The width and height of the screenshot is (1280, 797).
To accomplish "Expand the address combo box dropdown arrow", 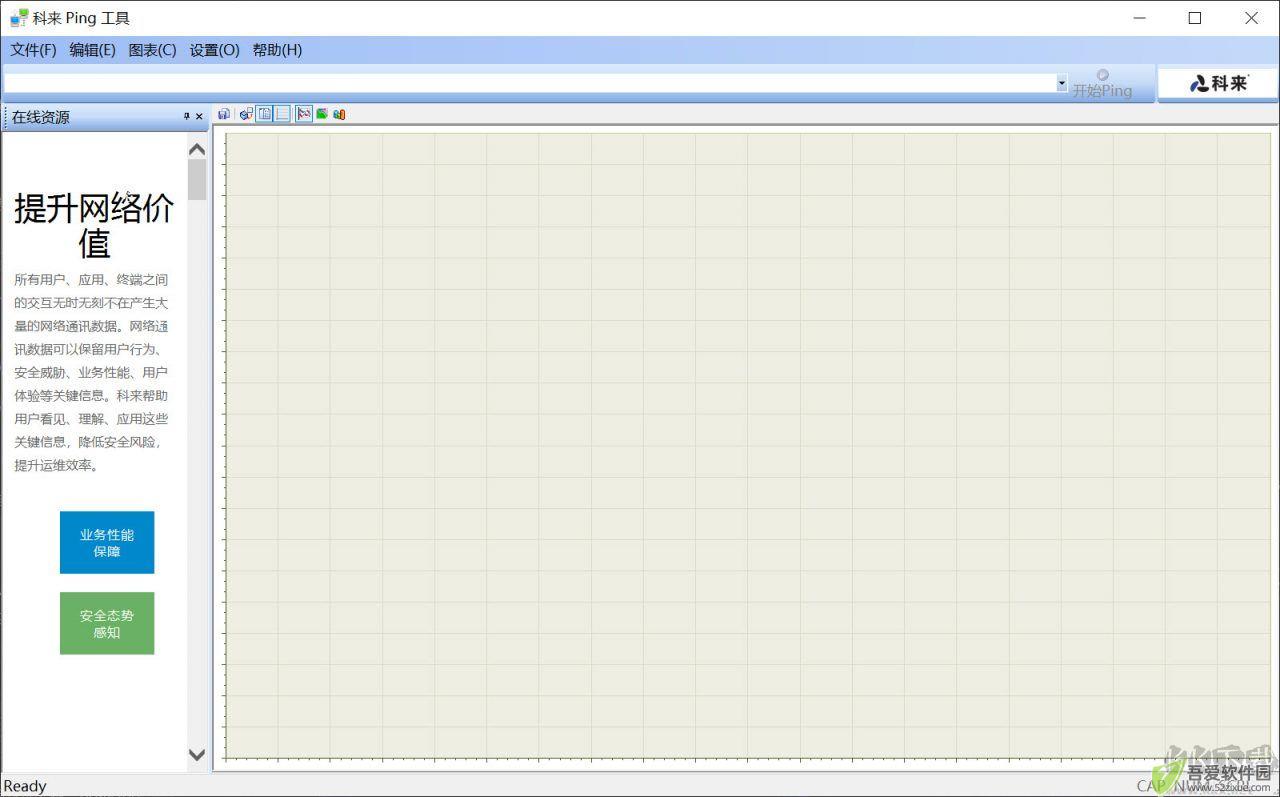I will pyautogui.click(x=1062, y=83).
